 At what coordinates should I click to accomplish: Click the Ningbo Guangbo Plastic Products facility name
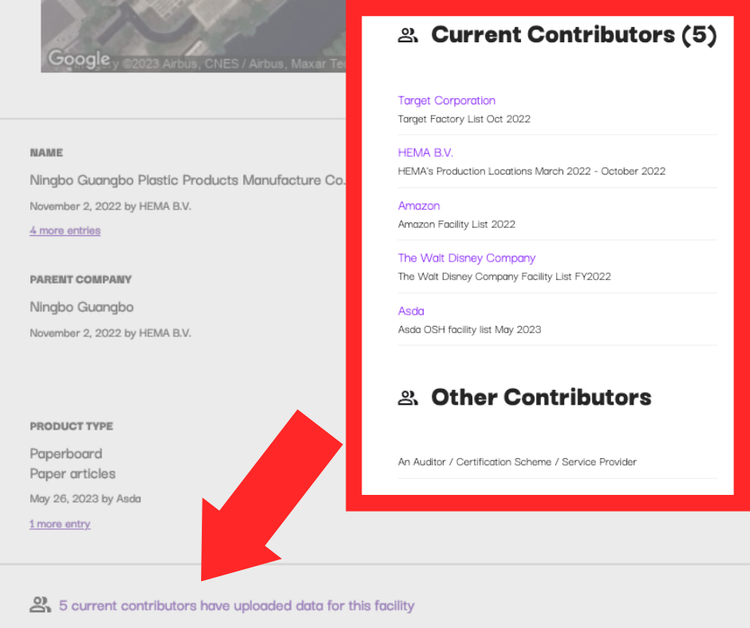point(188,181)
